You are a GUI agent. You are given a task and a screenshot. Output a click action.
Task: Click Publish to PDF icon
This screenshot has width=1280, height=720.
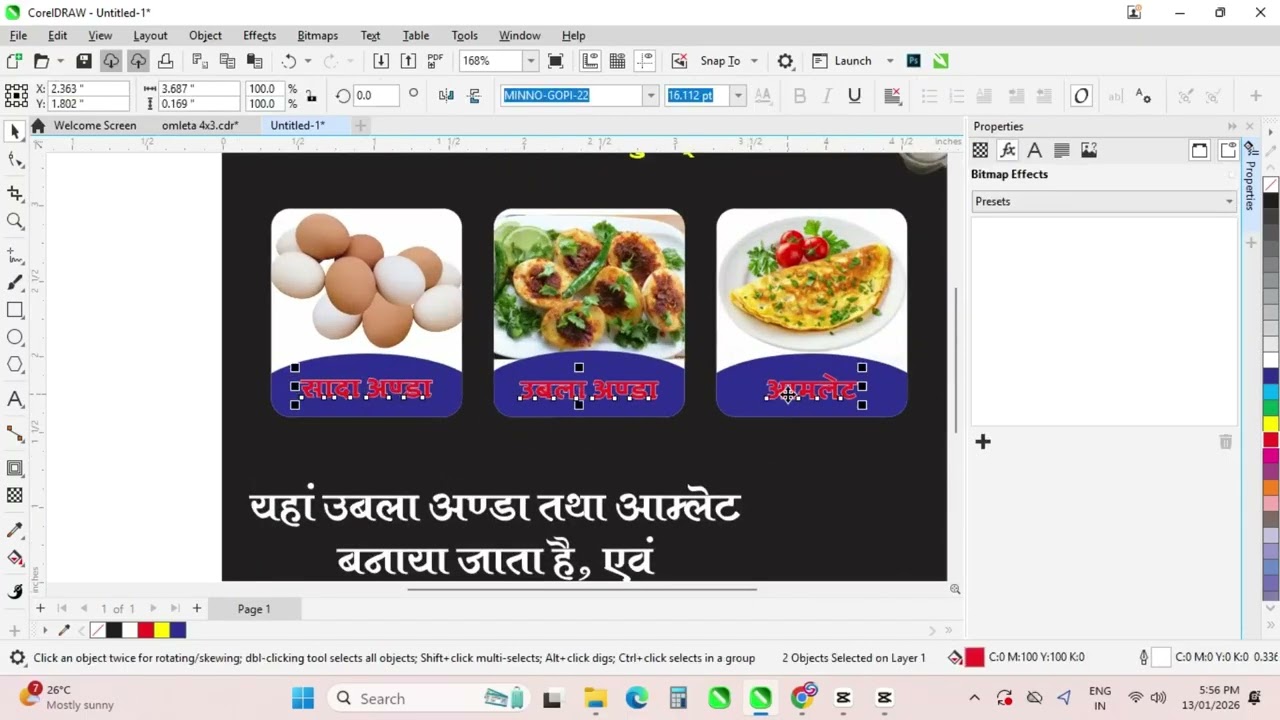point(435,61)
